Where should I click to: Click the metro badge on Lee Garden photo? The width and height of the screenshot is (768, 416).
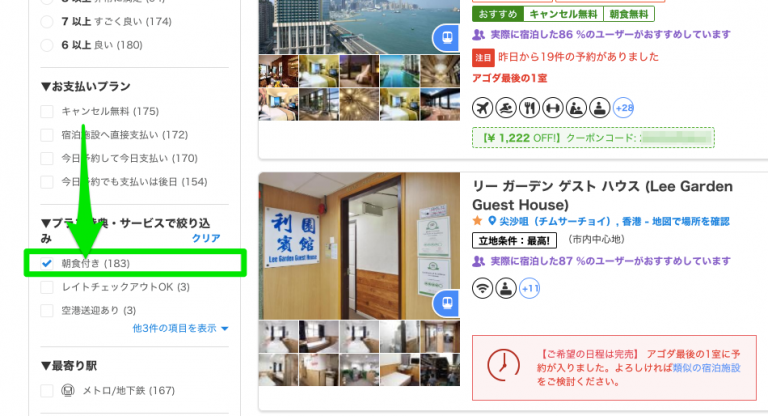coord(446,303)
